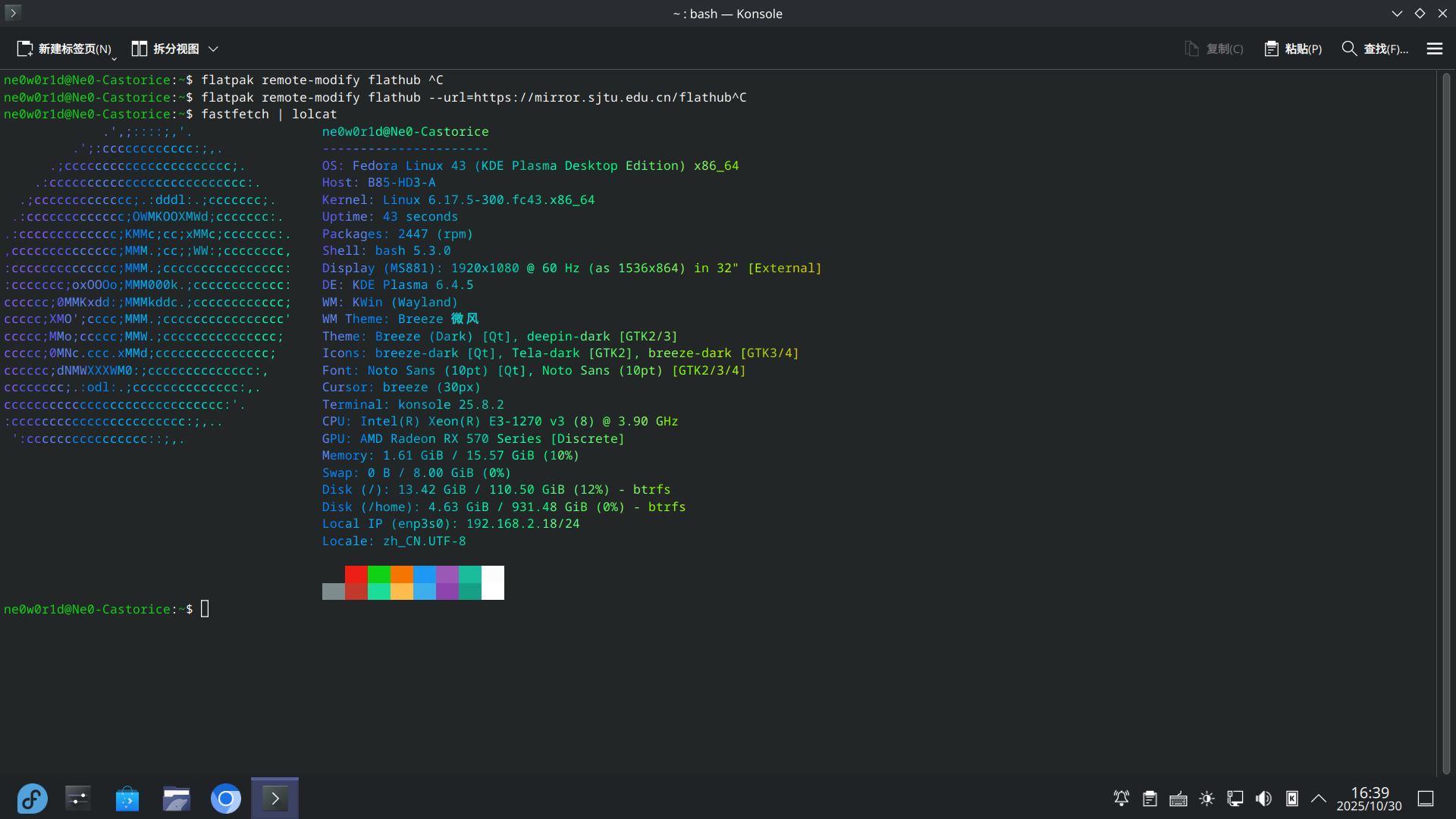
Task: Open clipboard manager tray icon
Action: pyautogui.click(x=1150, y=799)
